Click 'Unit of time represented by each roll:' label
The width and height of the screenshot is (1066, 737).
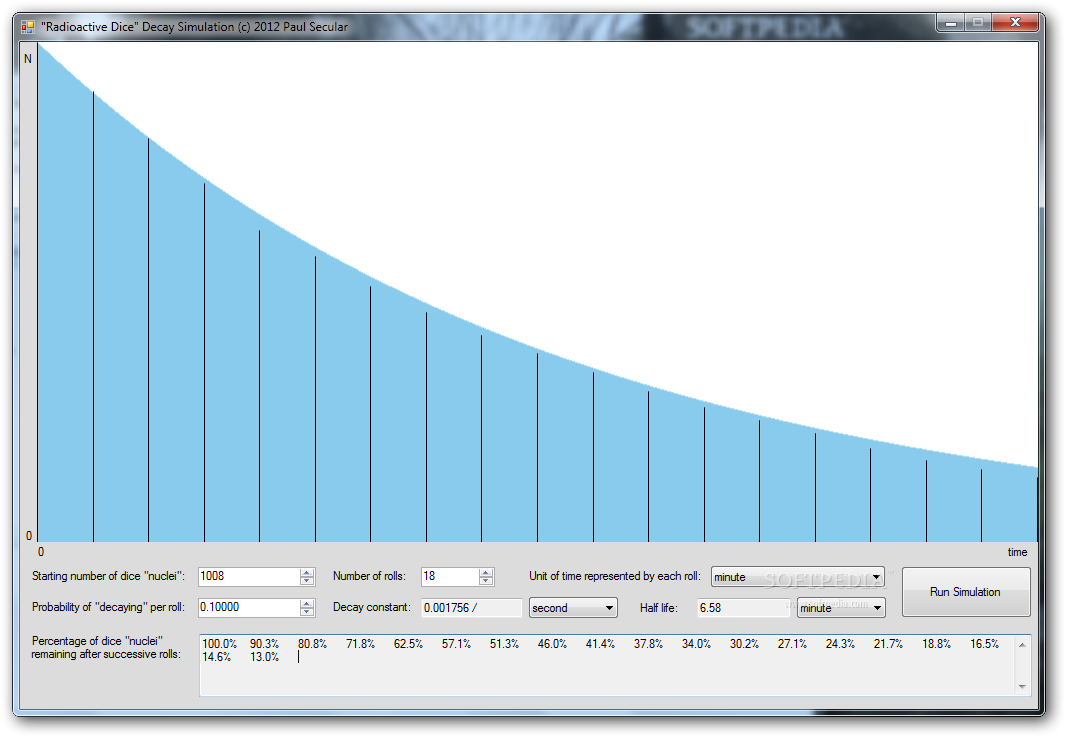615,576
